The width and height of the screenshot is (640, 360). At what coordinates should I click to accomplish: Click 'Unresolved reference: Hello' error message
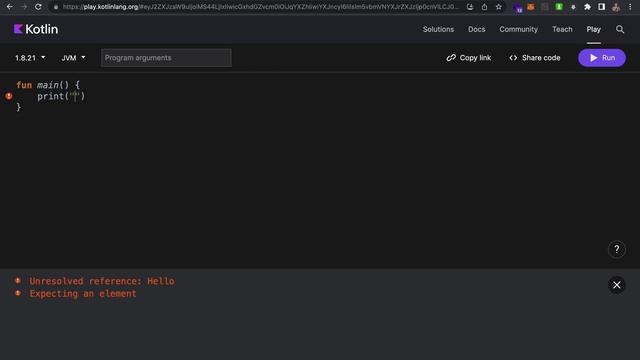102,281
